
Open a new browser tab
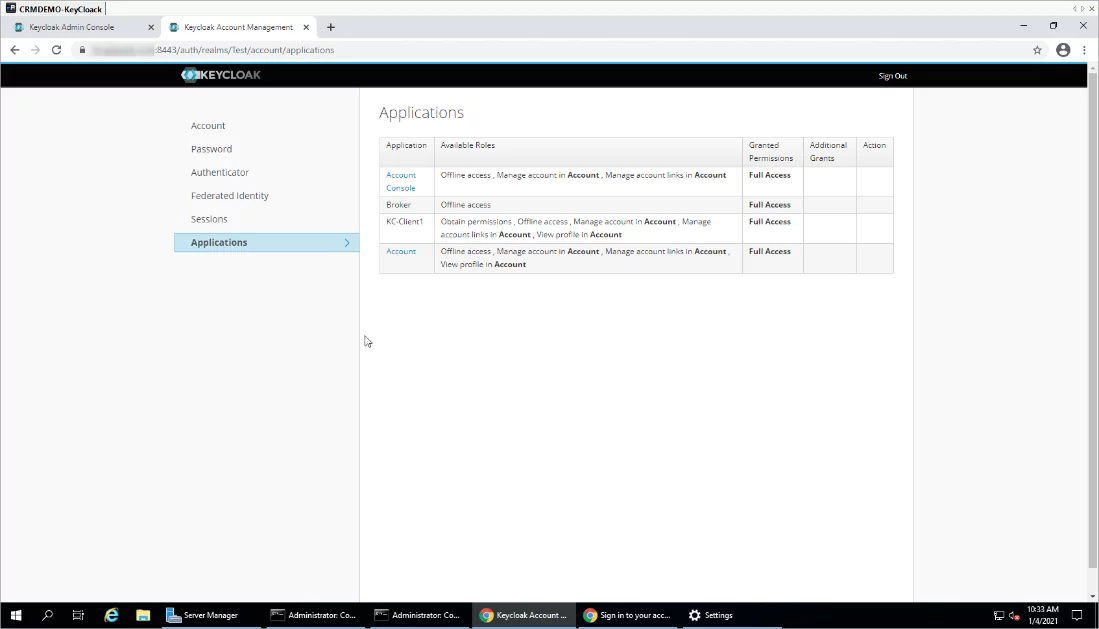click(331, 27)
